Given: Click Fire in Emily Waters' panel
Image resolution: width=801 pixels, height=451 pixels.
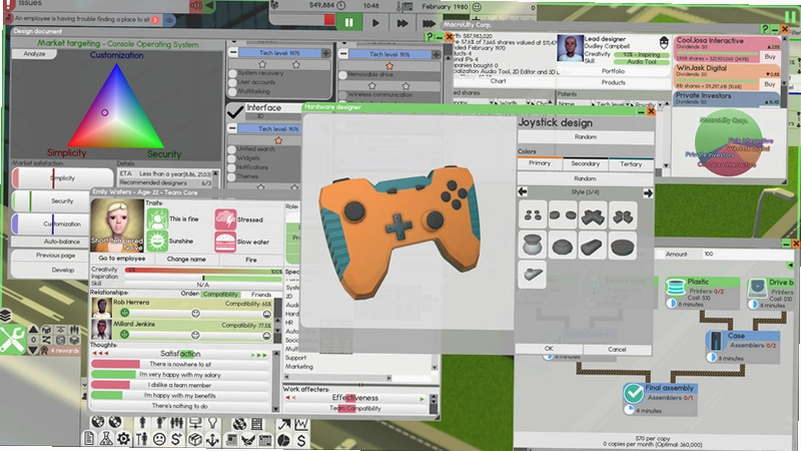Looking at the screenshot, I should pos(251,259).
